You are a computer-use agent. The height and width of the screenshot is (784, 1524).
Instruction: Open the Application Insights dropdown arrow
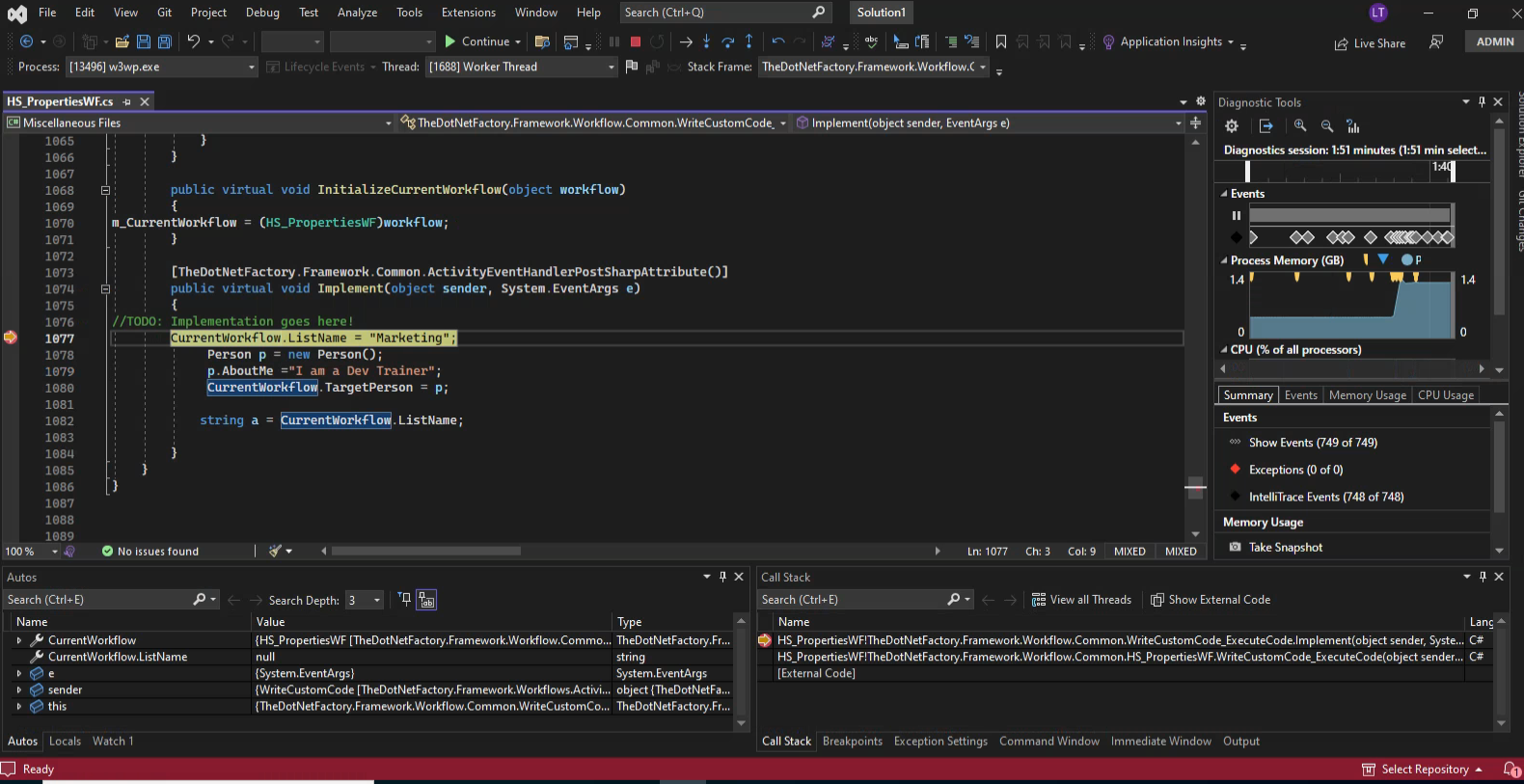click(x=1230, y=42)
